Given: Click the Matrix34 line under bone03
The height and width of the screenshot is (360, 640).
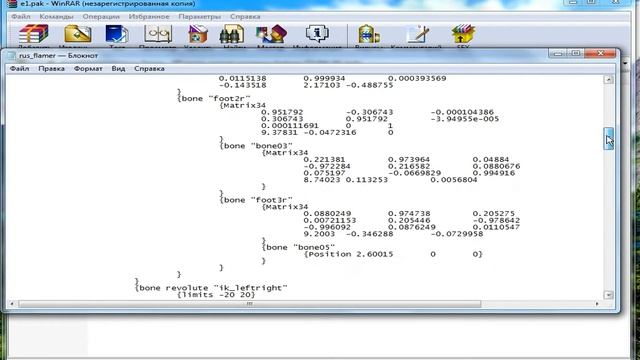Looking at the screenshot, I should (285, 153).
